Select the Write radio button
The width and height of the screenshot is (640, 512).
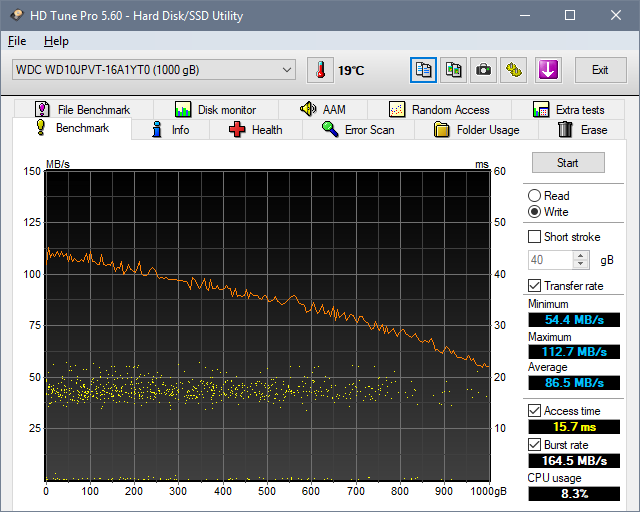534,211
